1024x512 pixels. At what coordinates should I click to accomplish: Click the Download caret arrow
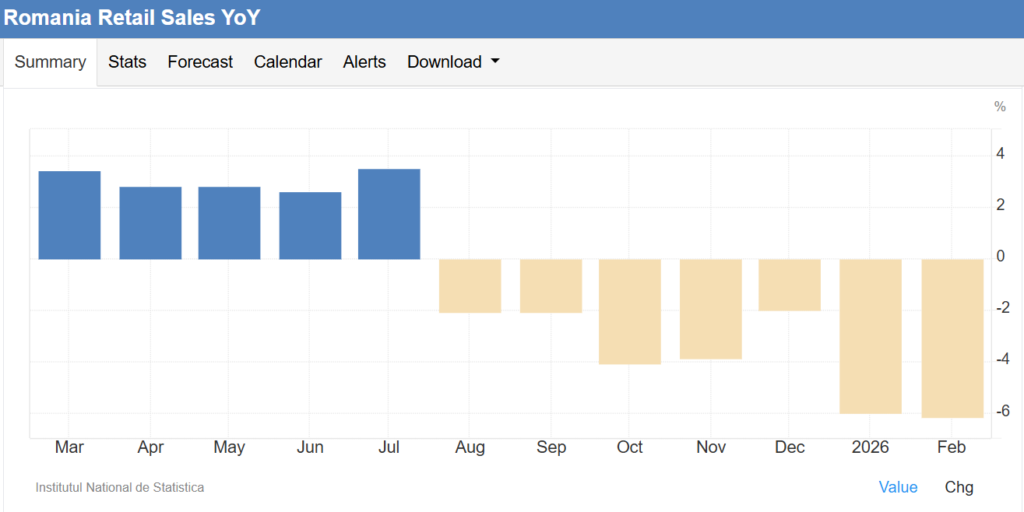(494, 62)
